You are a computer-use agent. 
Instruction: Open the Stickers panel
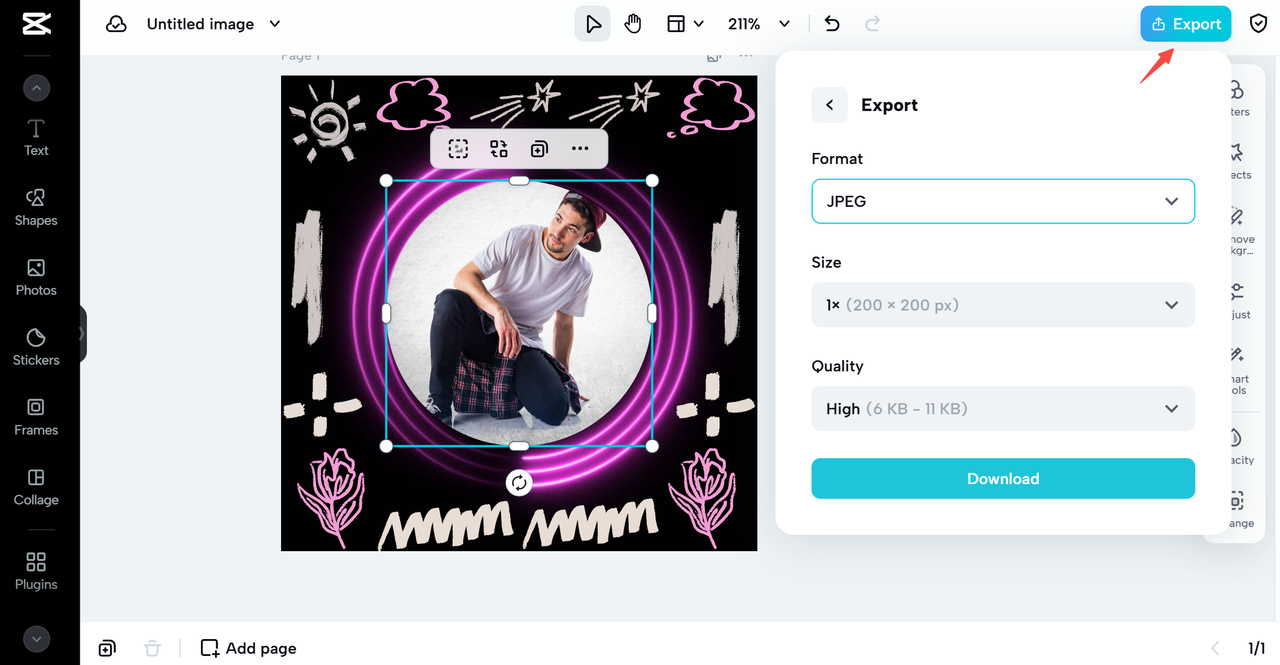36,347
